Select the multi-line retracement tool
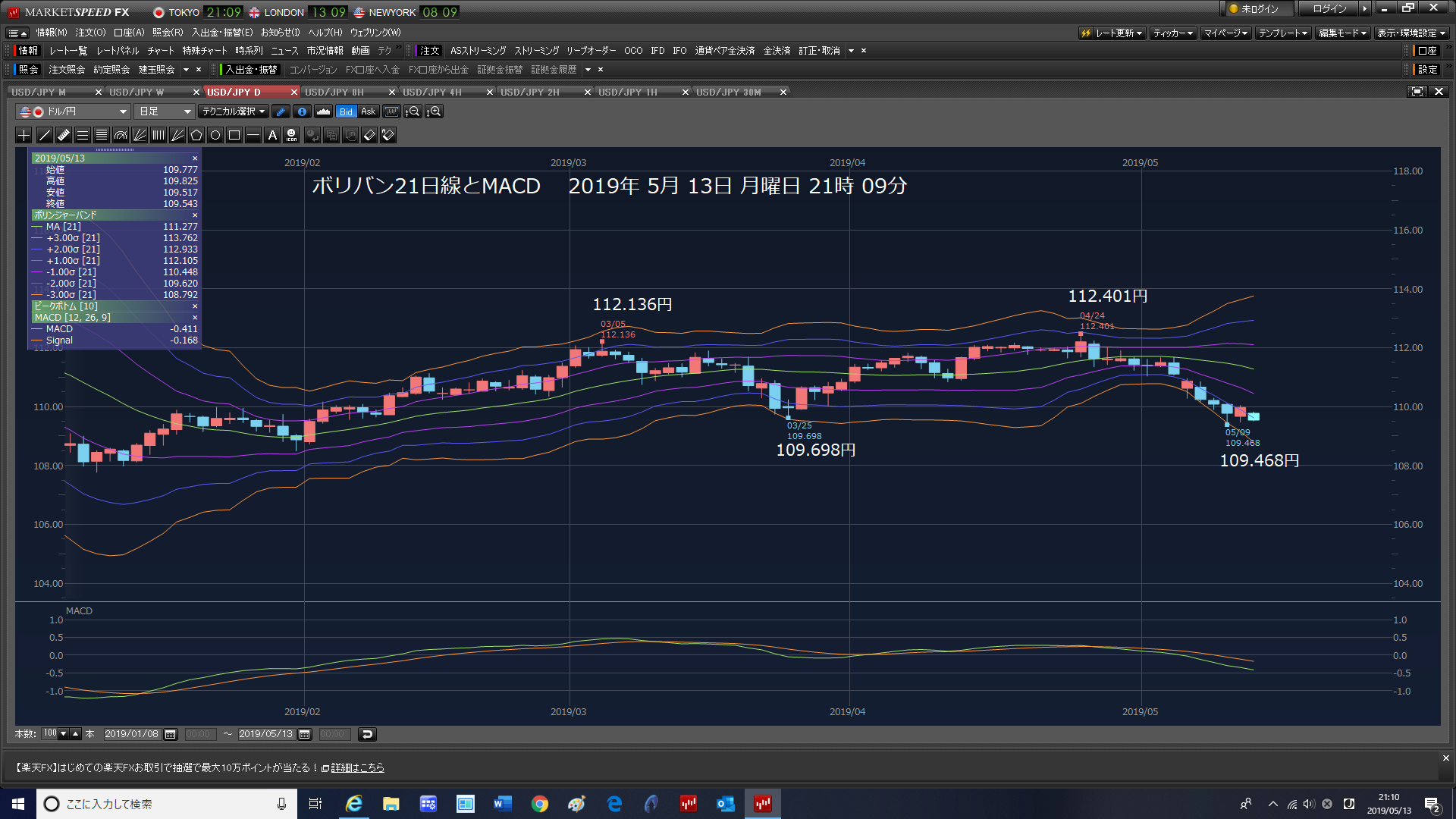The image size is (1456, 819). [x=102, y=136]
